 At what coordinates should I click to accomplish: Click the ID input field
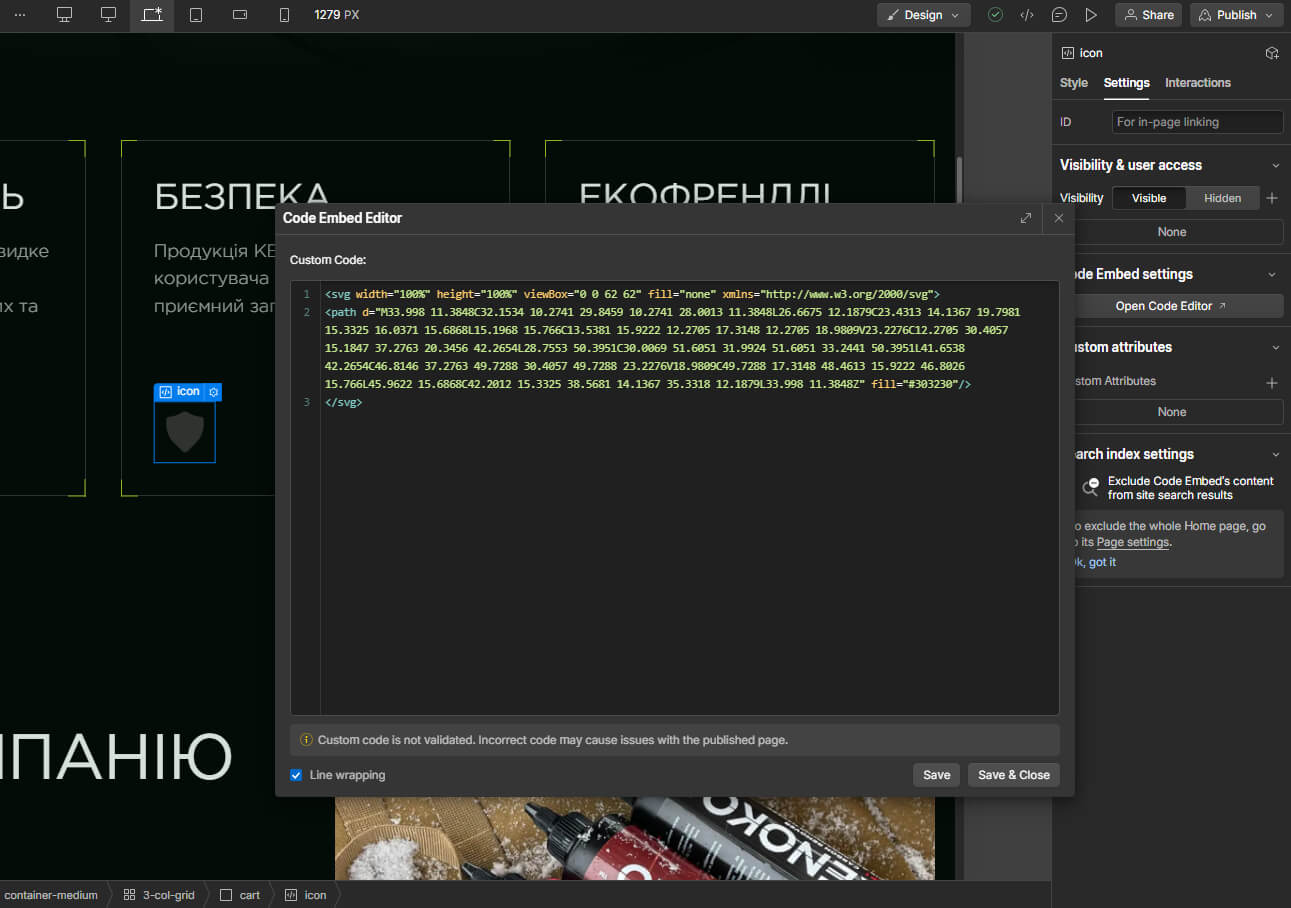pos(1197,122)
